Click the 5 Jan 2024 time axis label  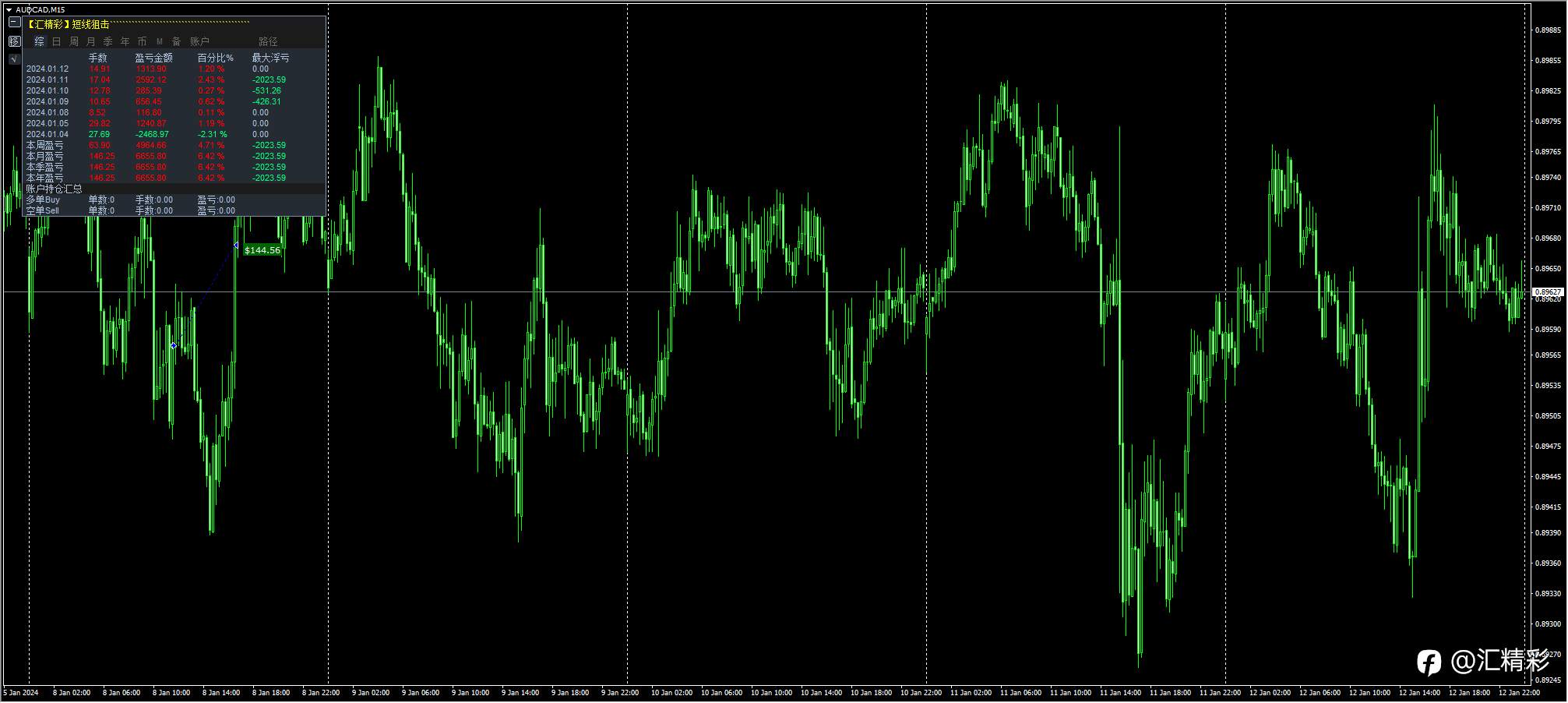point(22,693)
